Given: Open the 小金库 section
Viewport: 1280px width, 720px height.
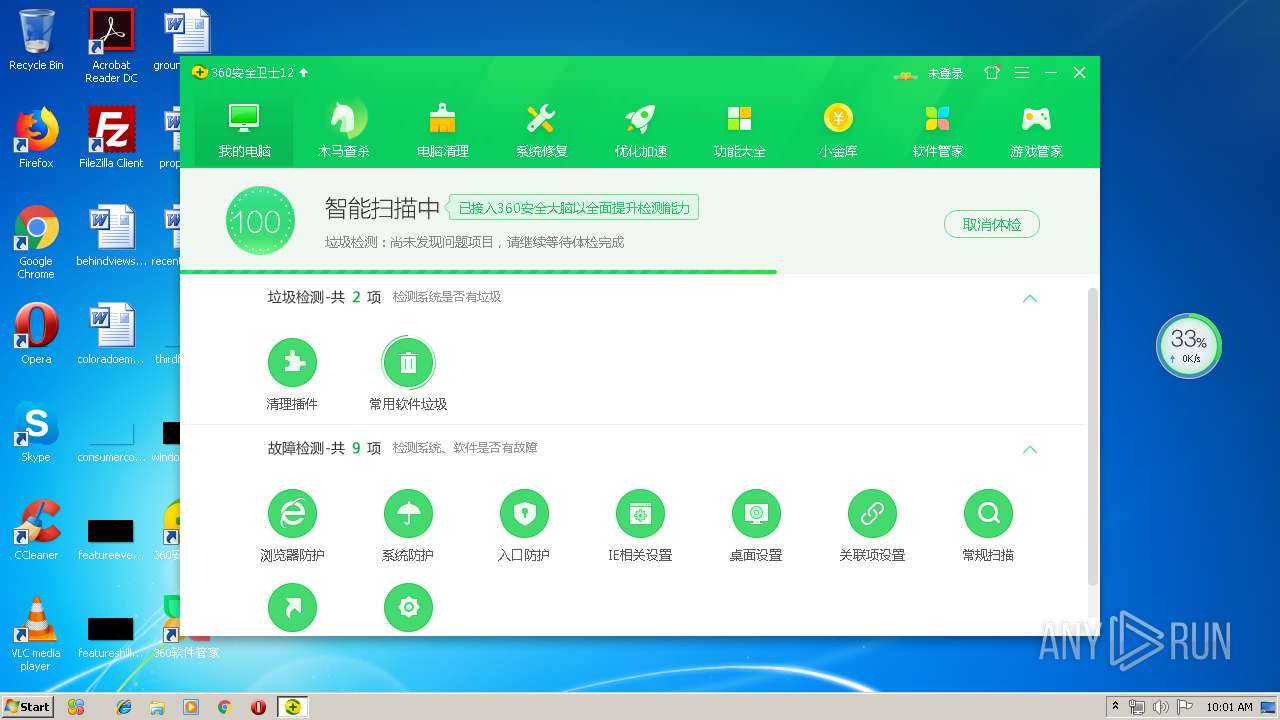Looking at the screenshot, I should [x=838, y=130].
